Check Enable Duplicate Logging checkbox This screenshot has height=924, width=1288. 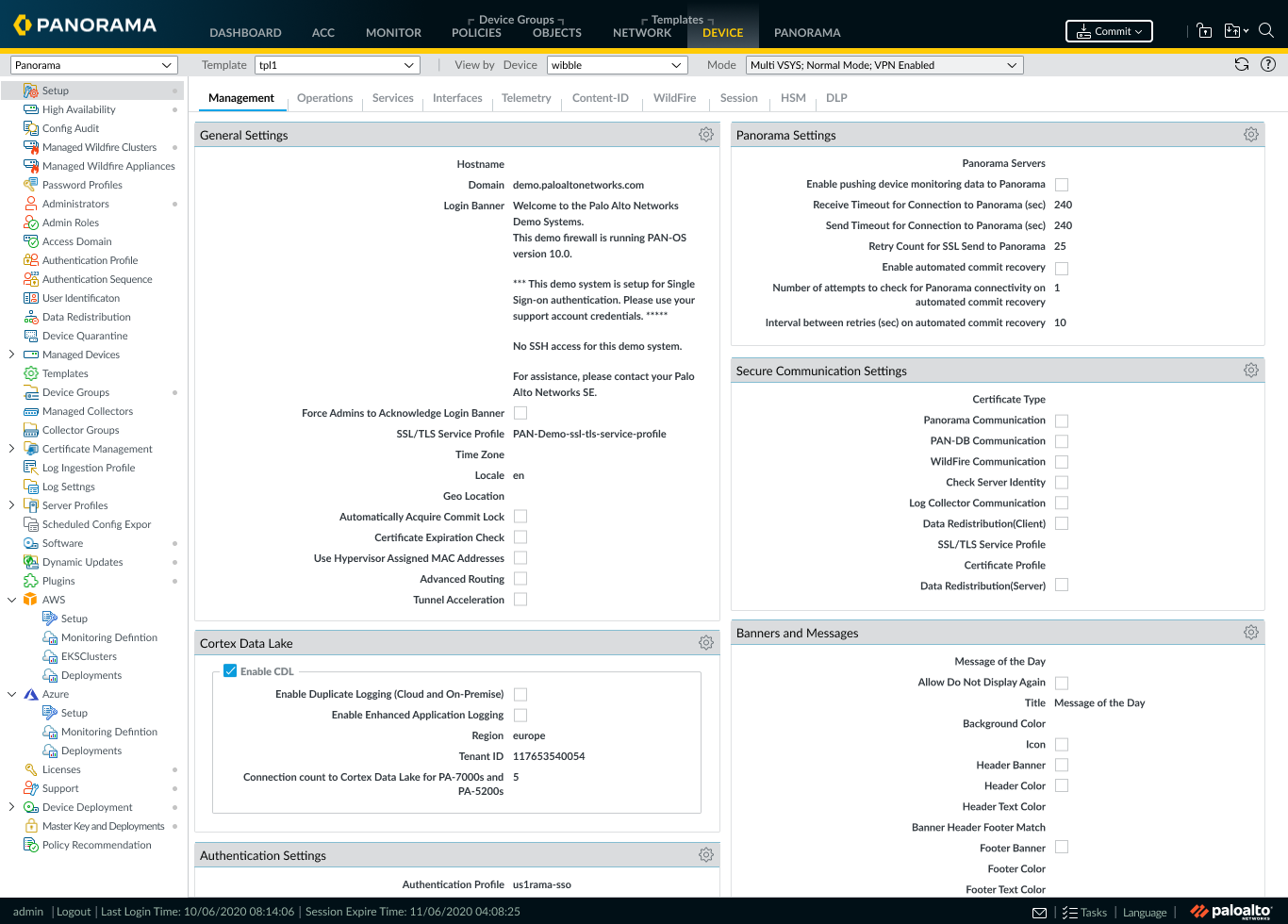520,694
